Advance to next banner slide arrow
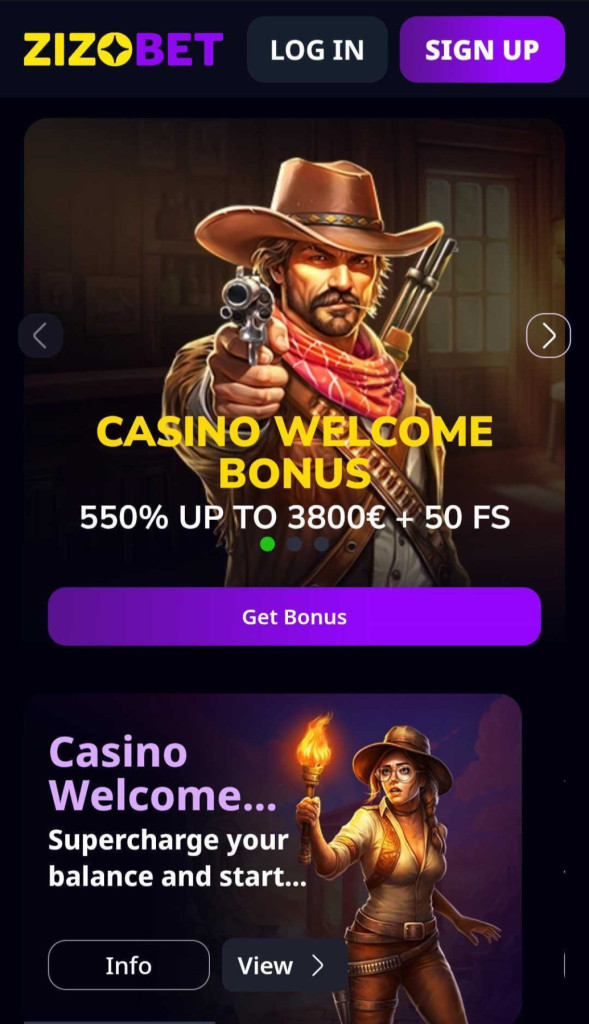 click(549, 336)
